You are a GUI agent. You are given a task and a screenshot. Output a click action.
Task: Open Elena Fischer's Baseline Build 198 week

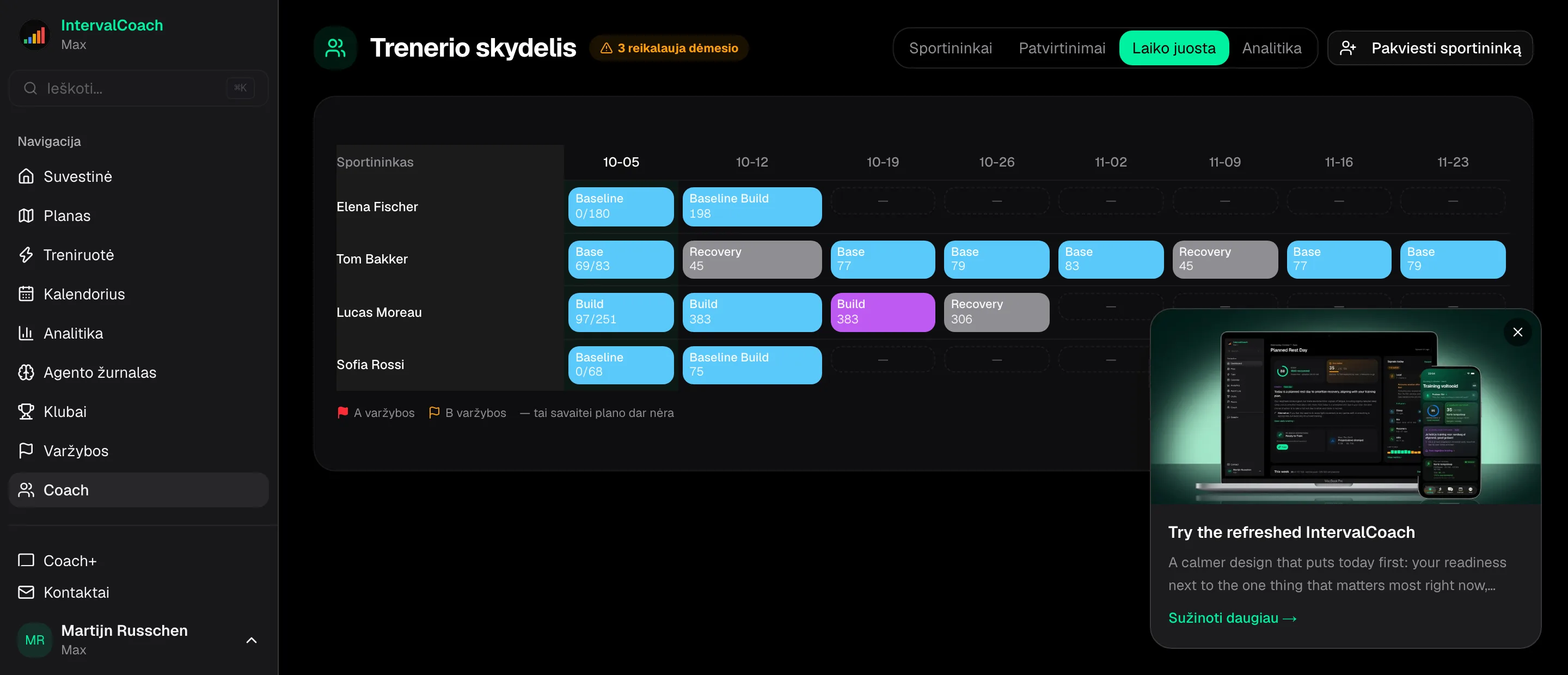(752, 206)
